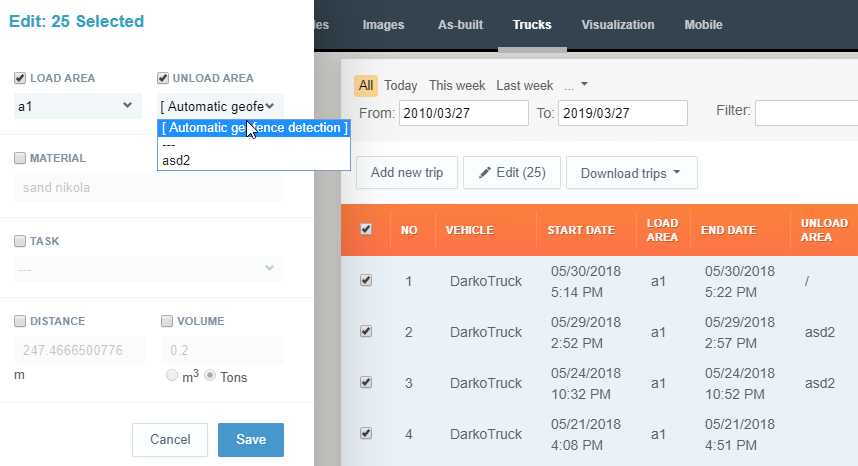Enable the Distance checkbox

tap(20, 321)
